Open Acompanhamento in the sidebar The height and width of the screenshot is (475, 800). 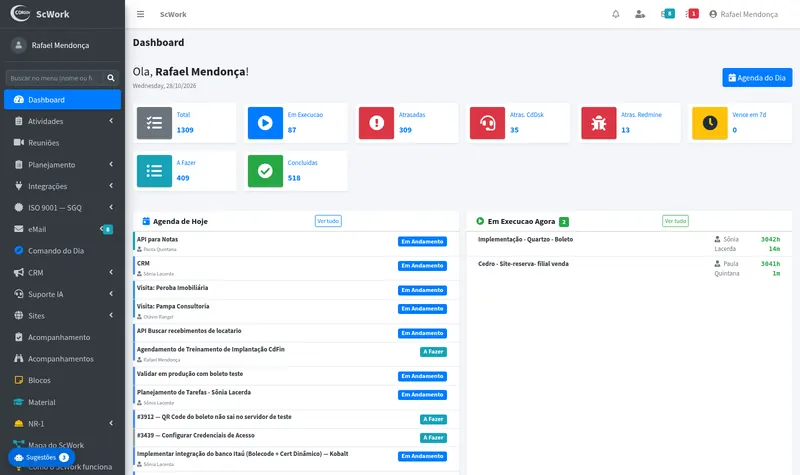coord(62,337)
